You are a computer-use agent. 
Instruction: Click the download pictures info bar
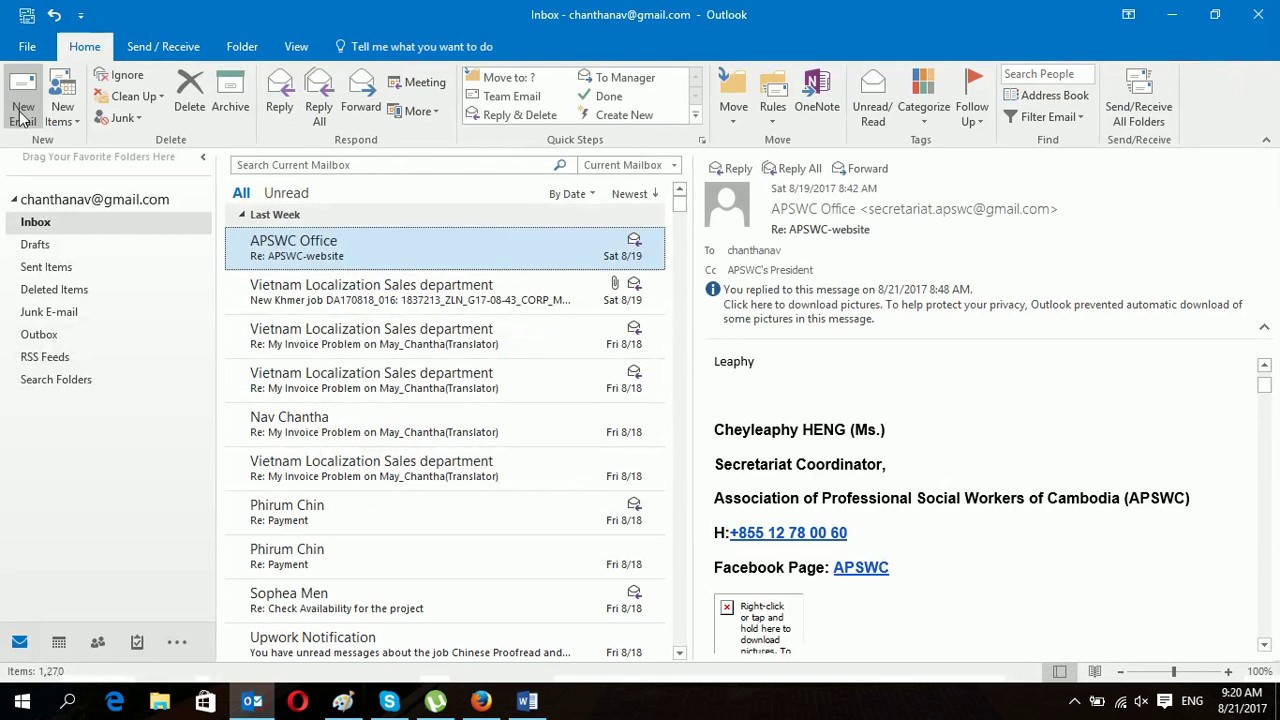coord(982,311)
